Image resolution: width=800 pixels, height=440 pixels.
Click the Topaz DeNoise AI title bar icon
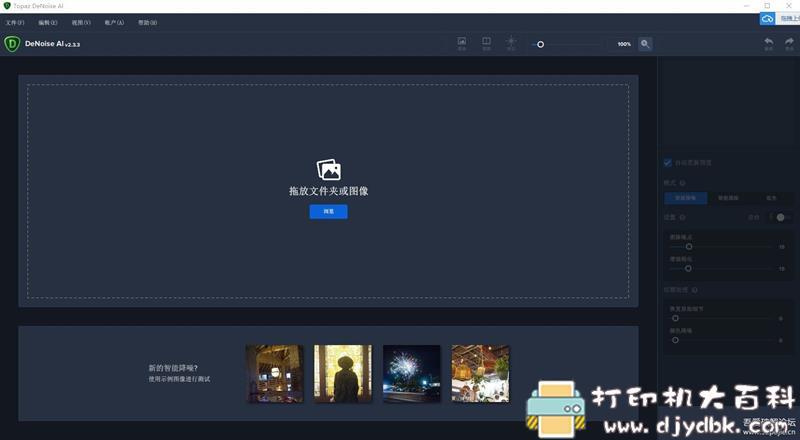pos(7,6)
